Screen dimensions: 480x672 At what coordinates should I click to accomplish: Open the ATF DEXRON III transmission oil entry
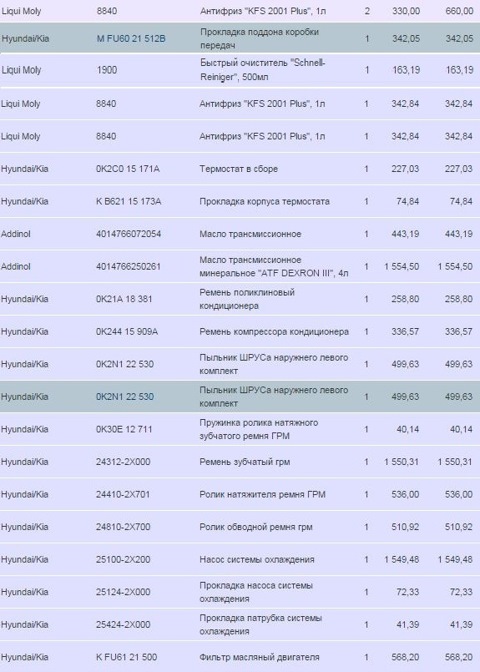point(240,267)
